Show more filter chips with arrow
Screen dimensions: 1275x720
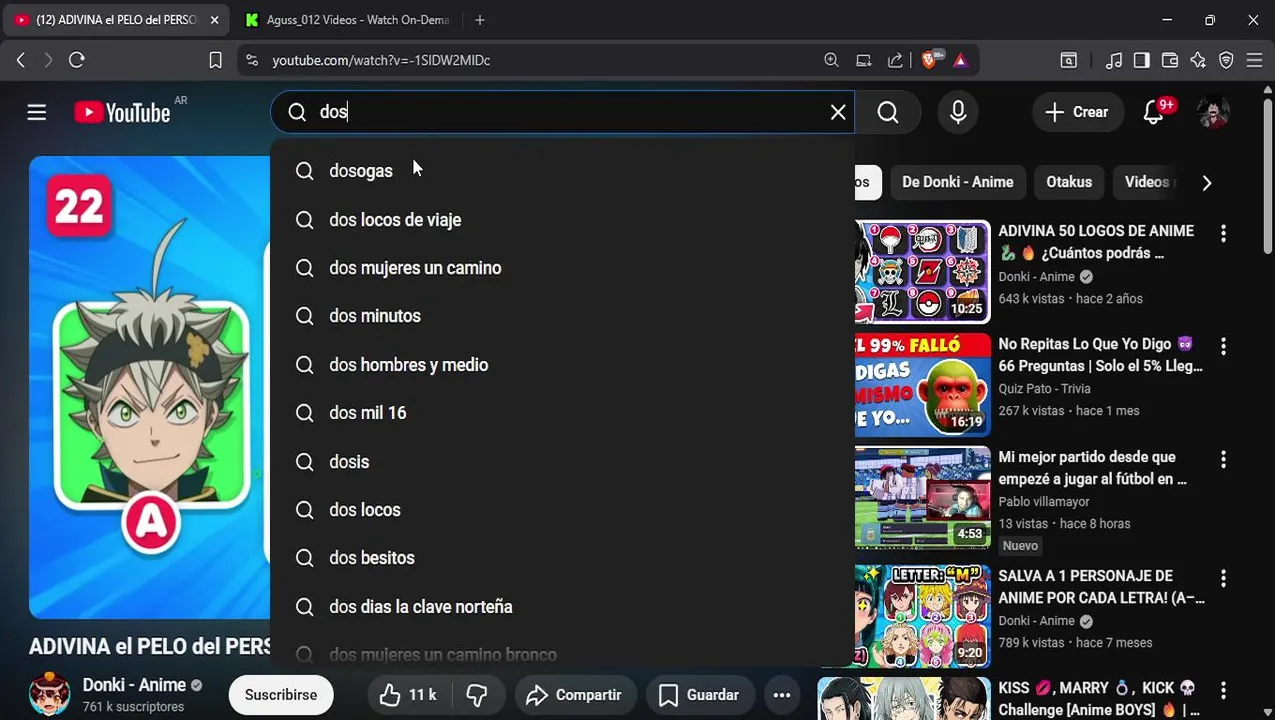click(x=1206, y=183)
